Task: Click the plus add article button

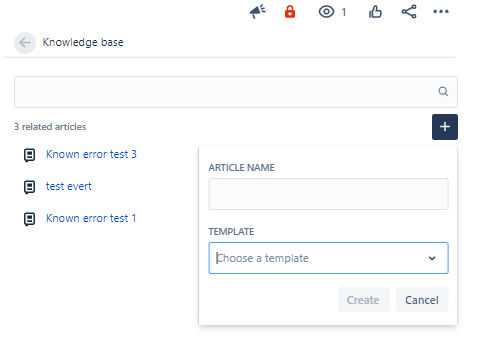Action: (x=445, y=127)
